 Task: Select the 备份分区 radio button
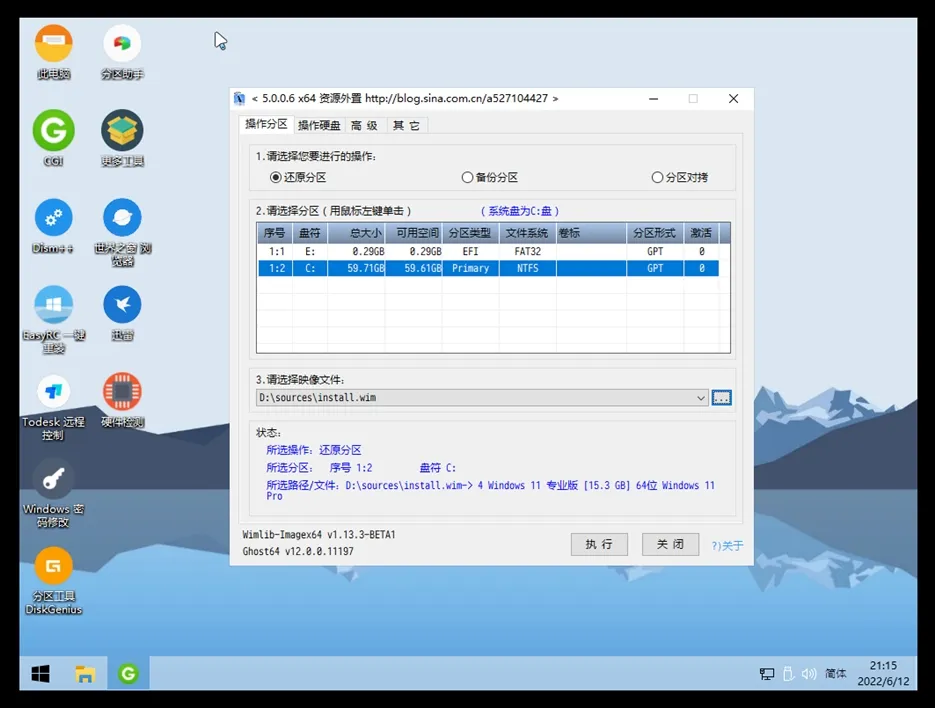tap(467, 177)
